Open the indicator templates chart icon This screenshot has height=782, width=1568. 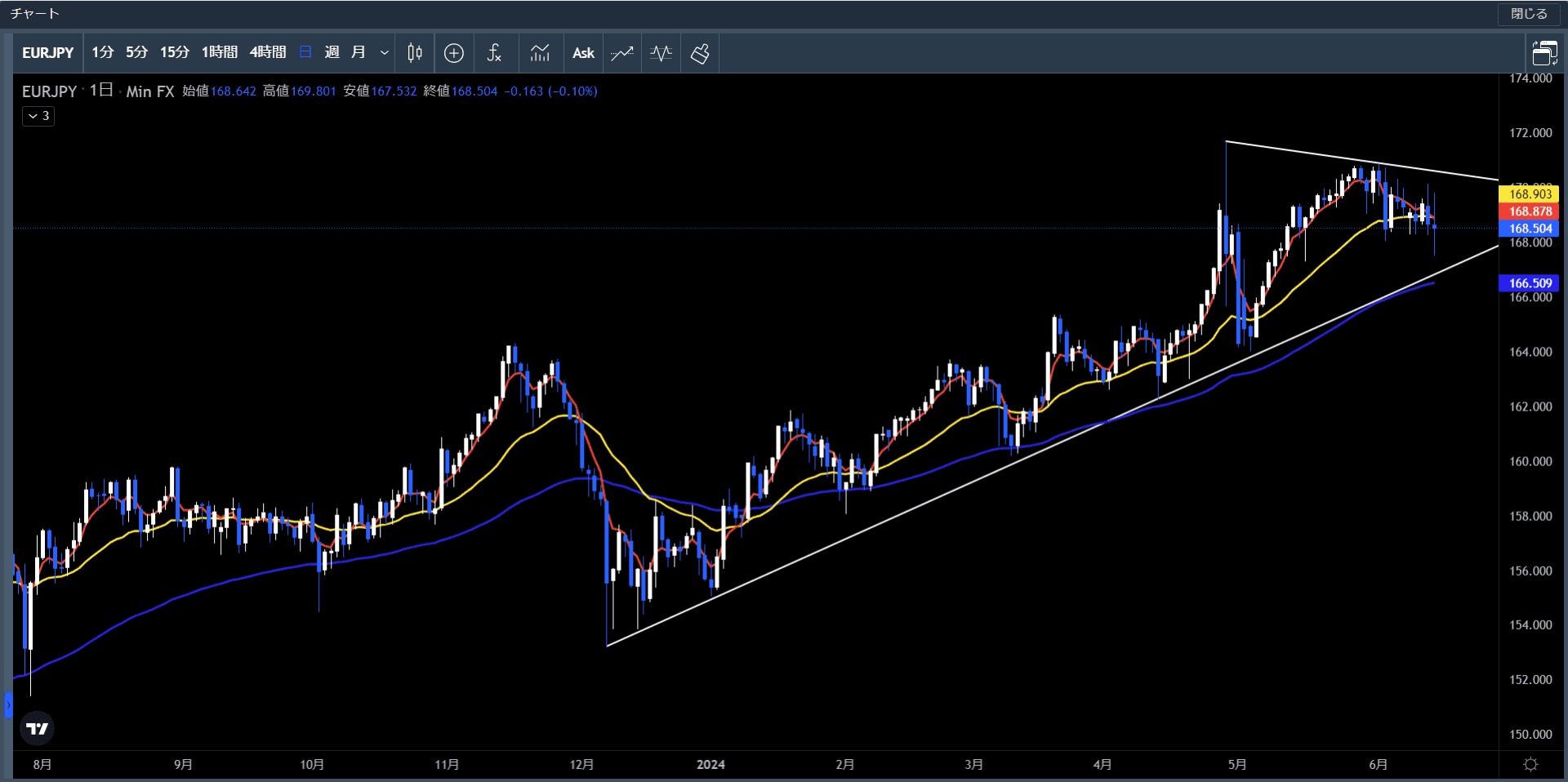pos(540,53)
